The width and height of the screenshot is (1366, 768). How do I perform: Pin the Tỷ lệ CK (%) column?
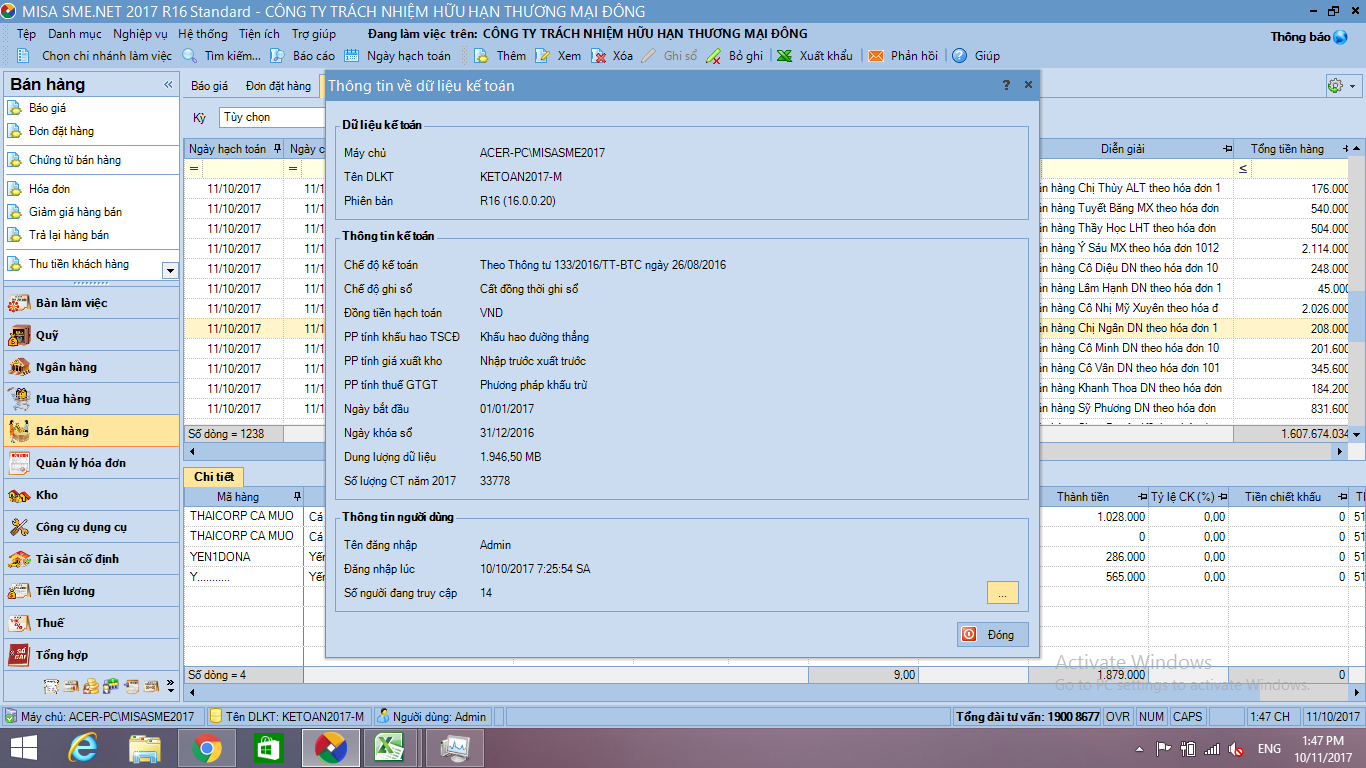[x=1224, y=497]
